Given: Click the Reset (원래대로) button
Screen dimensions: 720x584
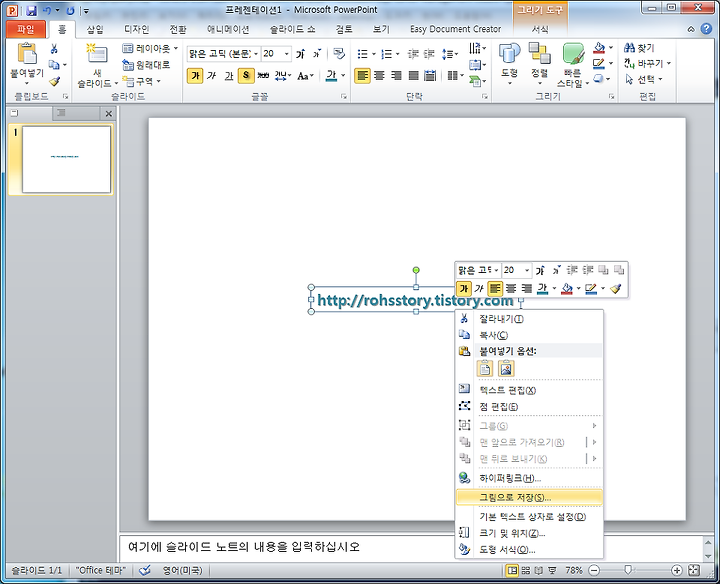Looking at the screenshot, I should point(146,65).
